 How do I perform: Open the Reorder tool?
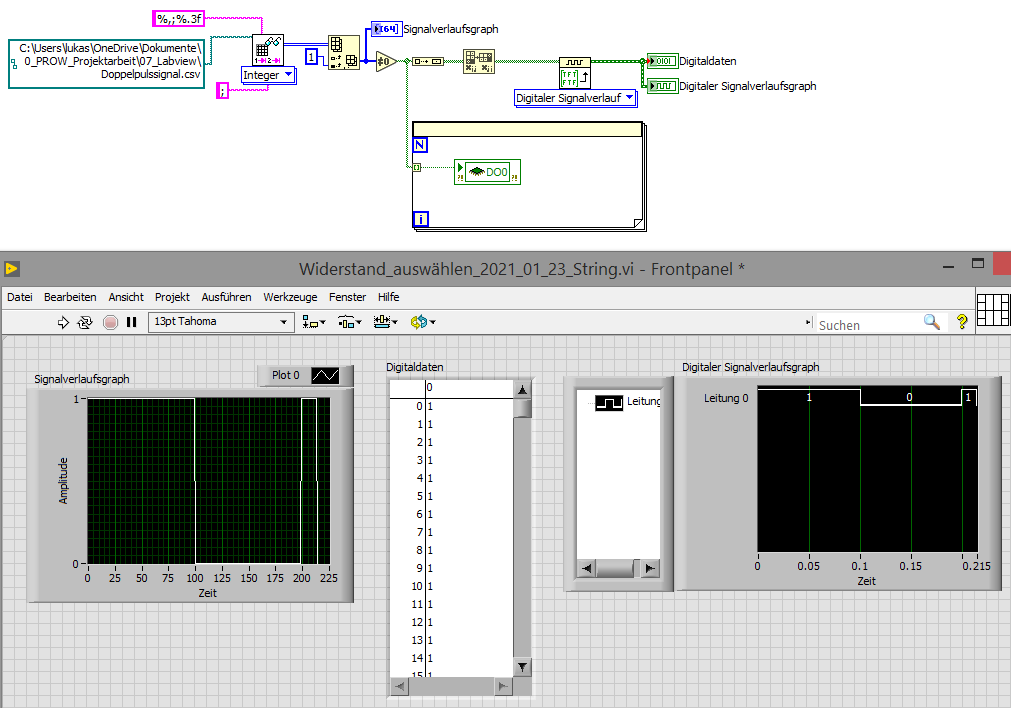pyautogui.click(x=422, y=322)
